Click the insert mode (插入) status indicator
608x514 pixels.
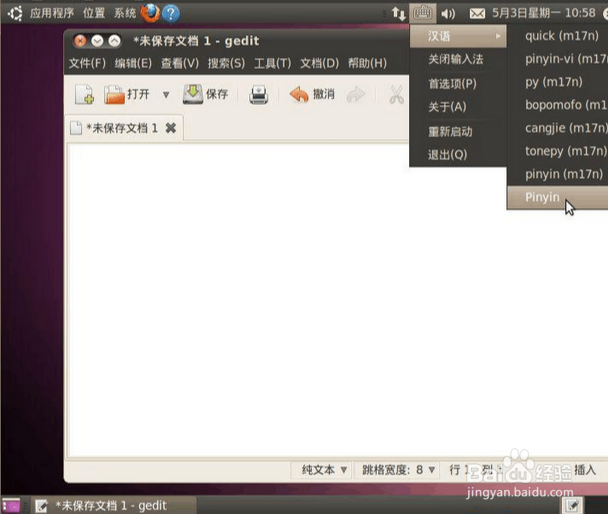coord(585,470)
